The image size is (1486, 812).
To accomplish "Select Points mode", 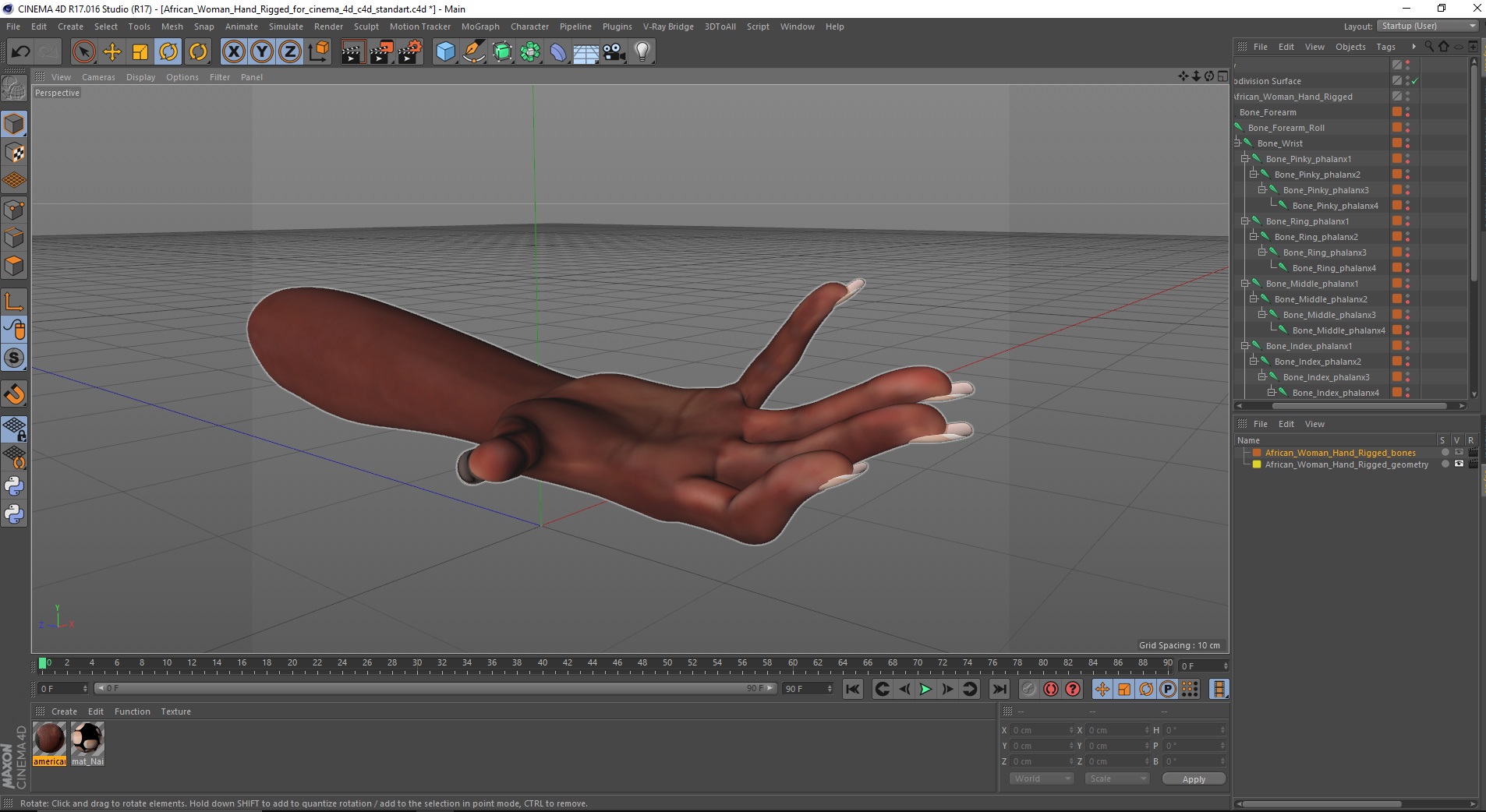I will tap(14, 210).
